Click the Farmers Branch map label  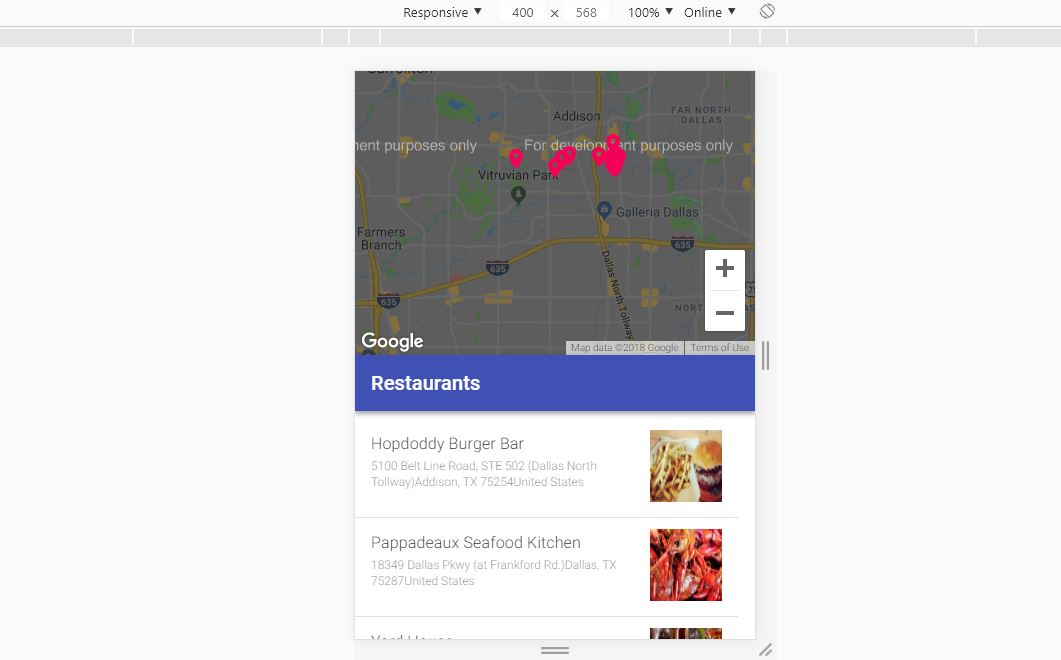coord(381,238)
